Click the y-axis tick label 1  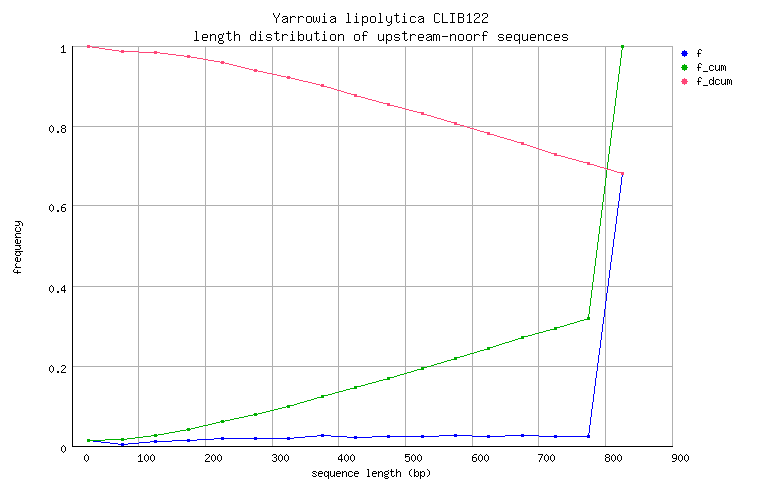click(64, 48)
